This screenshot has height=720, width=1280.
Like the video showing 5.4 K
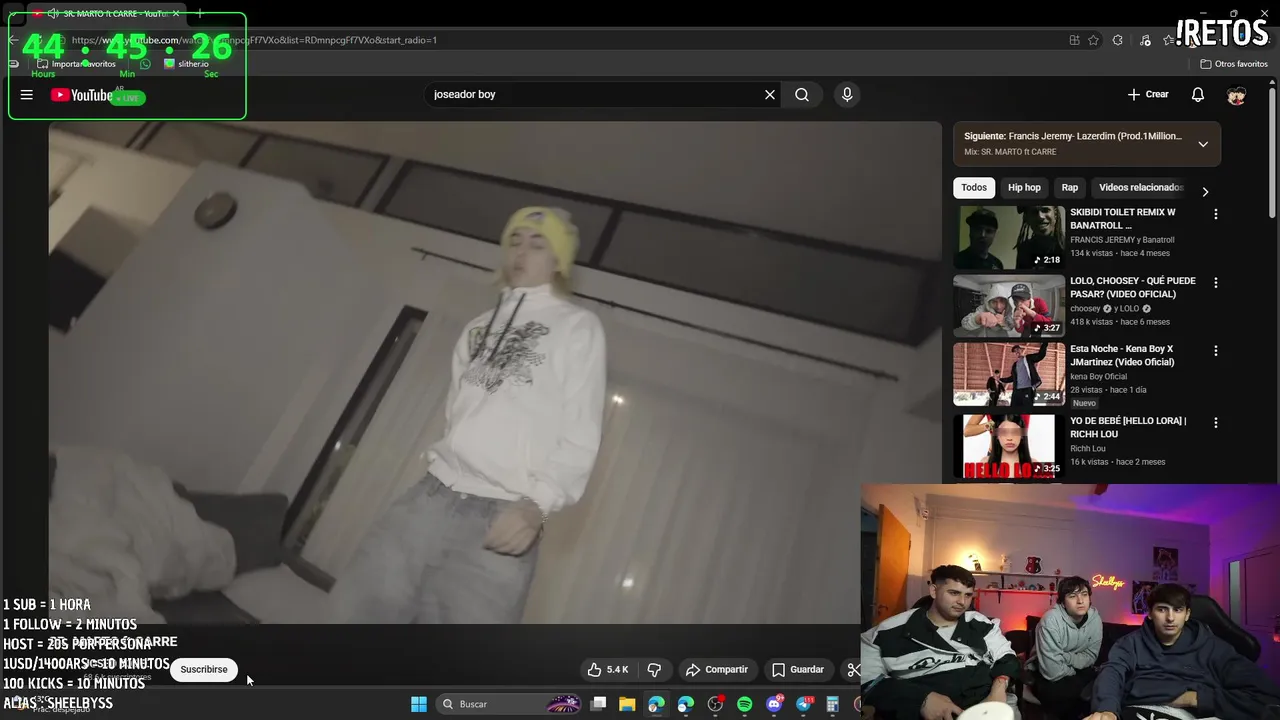pyautogui.click(x=608, y=669)
